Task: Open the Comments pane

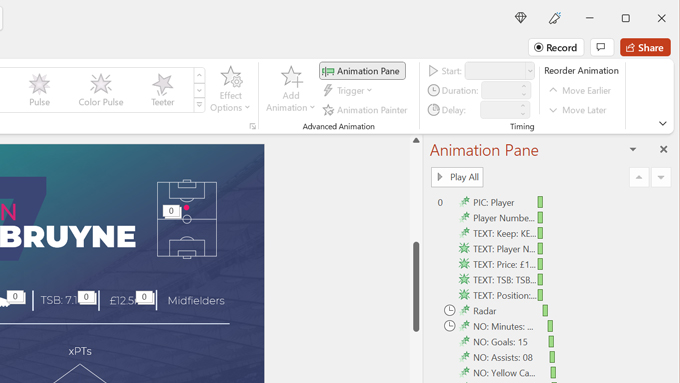Action: (602, 47)
